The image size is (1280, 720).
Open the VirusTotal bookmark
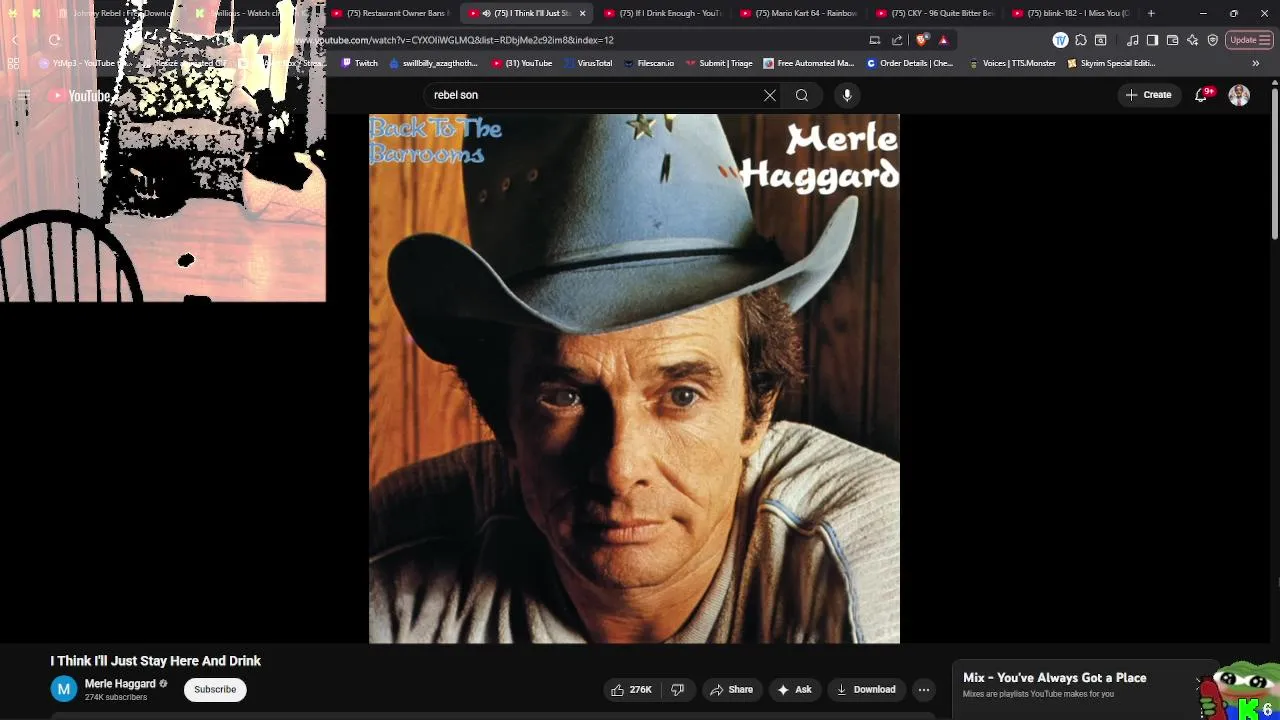point(587,63)
